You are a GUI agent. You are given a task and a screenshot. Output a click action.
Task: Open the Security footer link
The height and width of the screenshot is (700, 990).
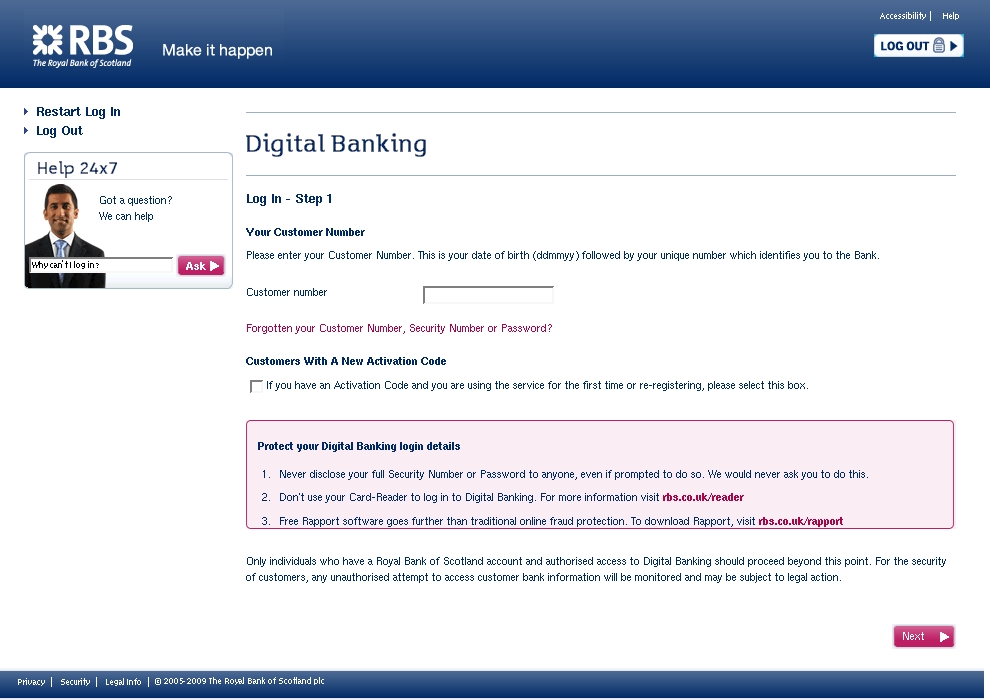pyautogui.click(x=75, y=682)
